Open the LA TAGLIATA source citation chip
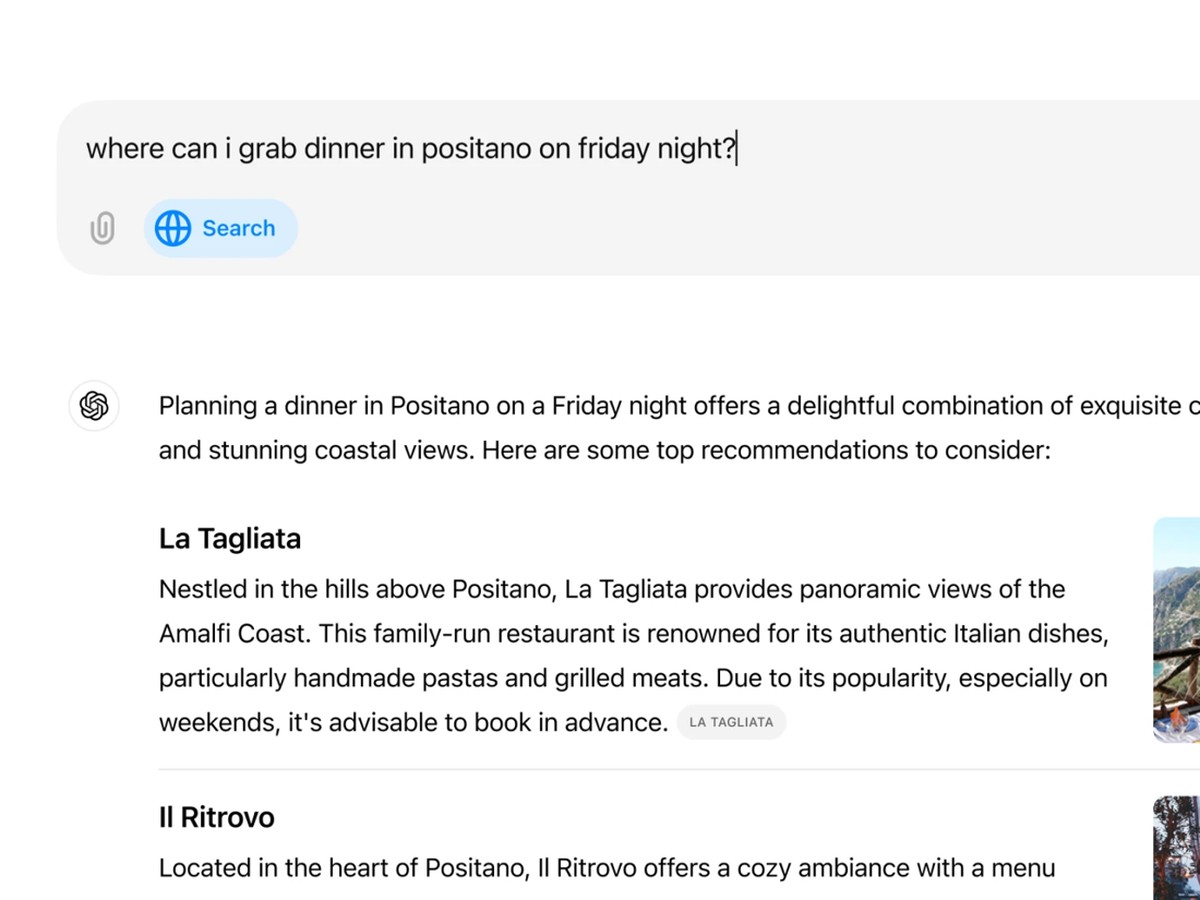This screenshot has height=900, width=1200. click(731, 722)
